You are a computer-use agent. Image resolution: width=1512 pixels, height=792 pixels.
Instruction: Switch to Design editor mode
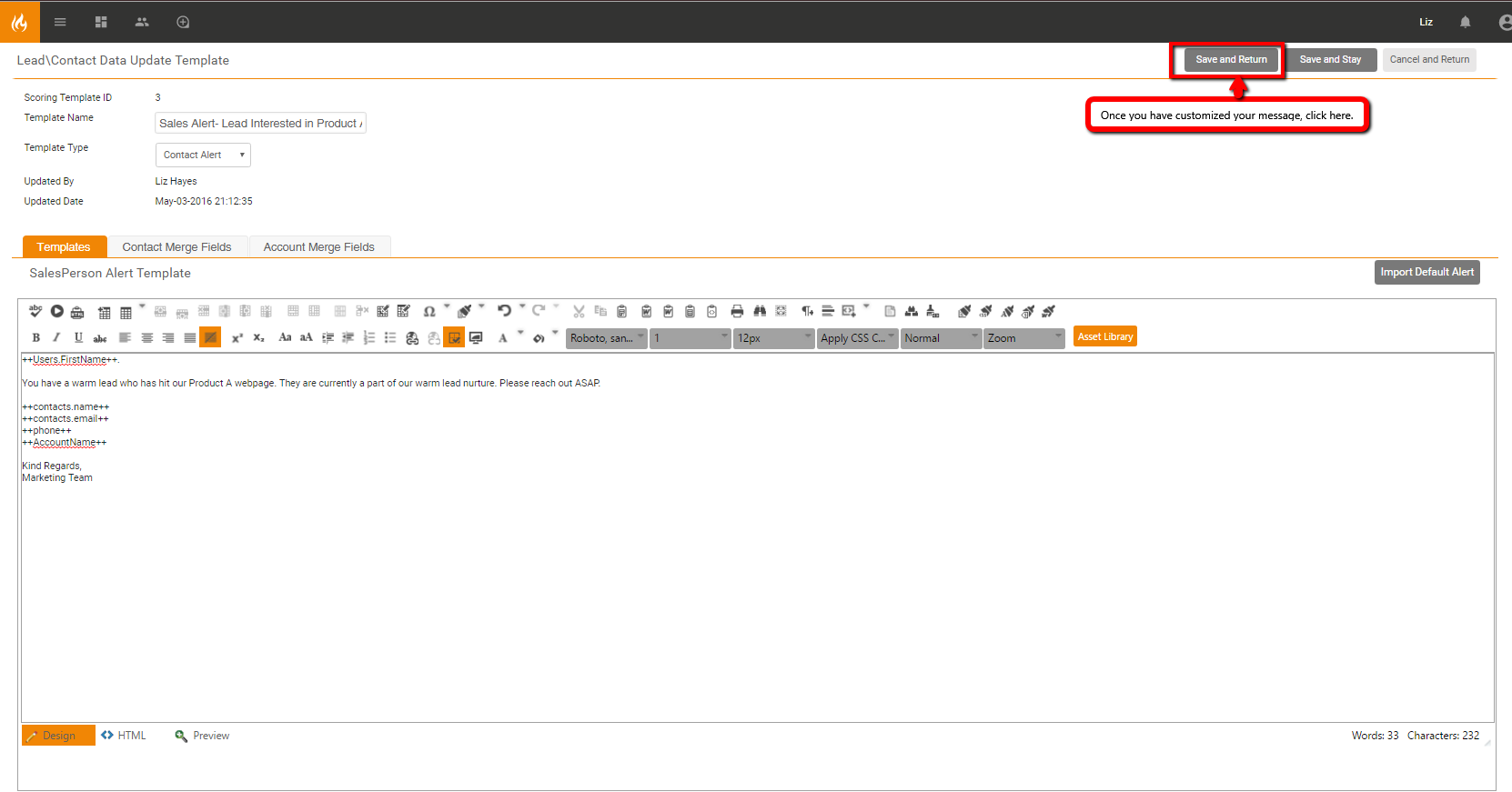(x=58, y=736)
